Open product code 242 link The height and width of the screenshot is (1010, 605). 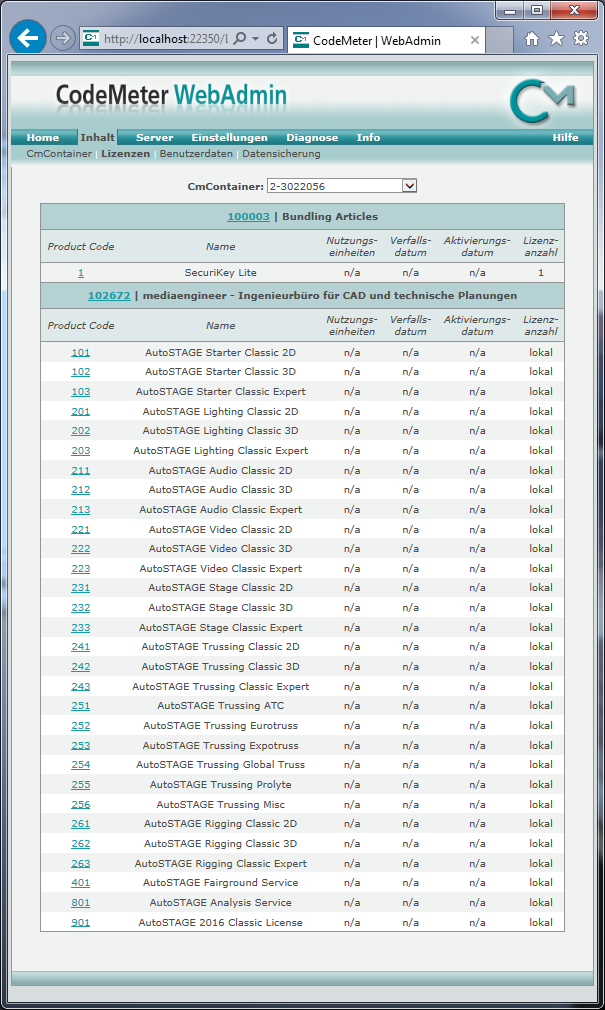81,667
